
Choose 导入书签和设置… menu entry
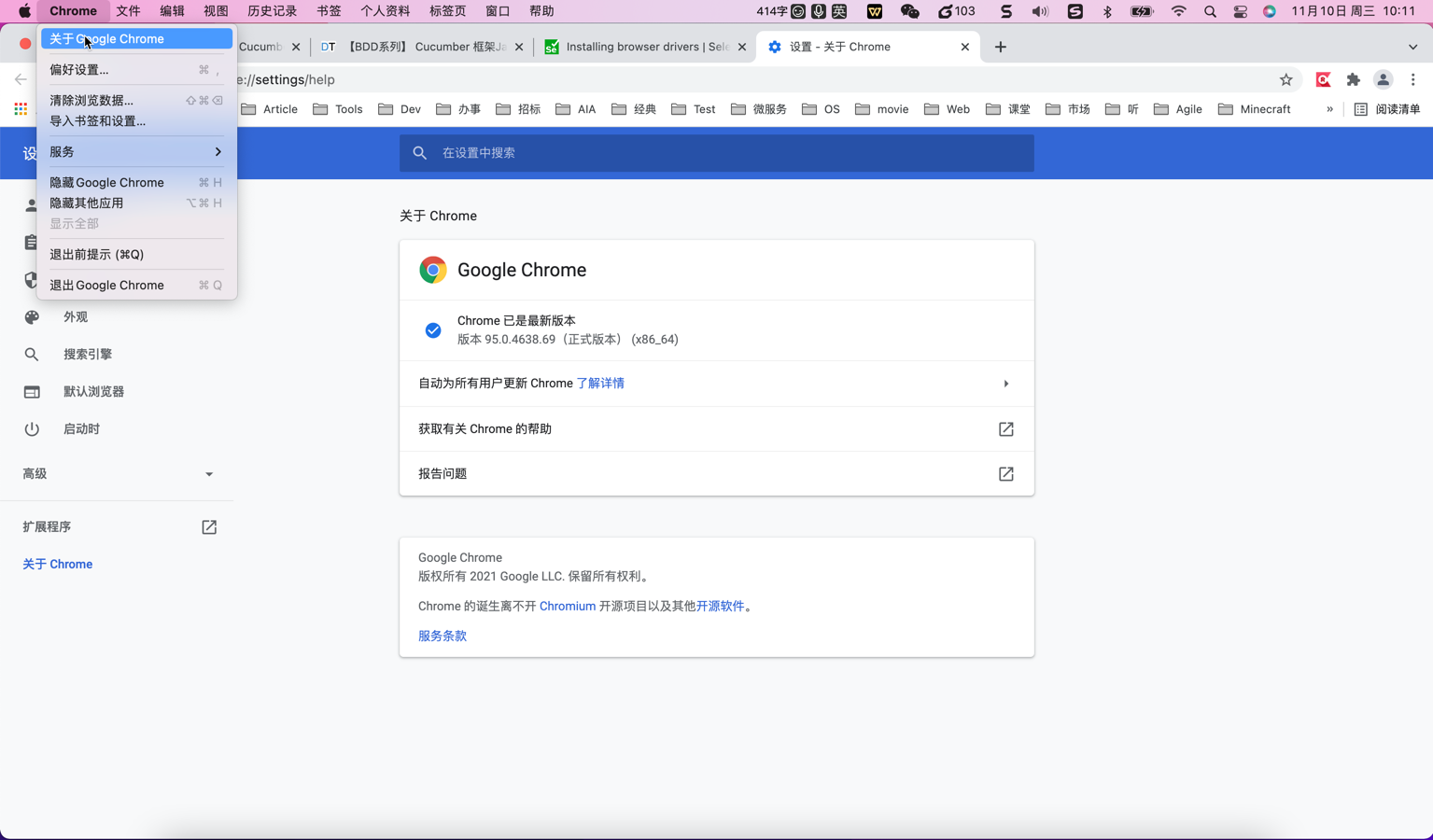coord(136,121)
